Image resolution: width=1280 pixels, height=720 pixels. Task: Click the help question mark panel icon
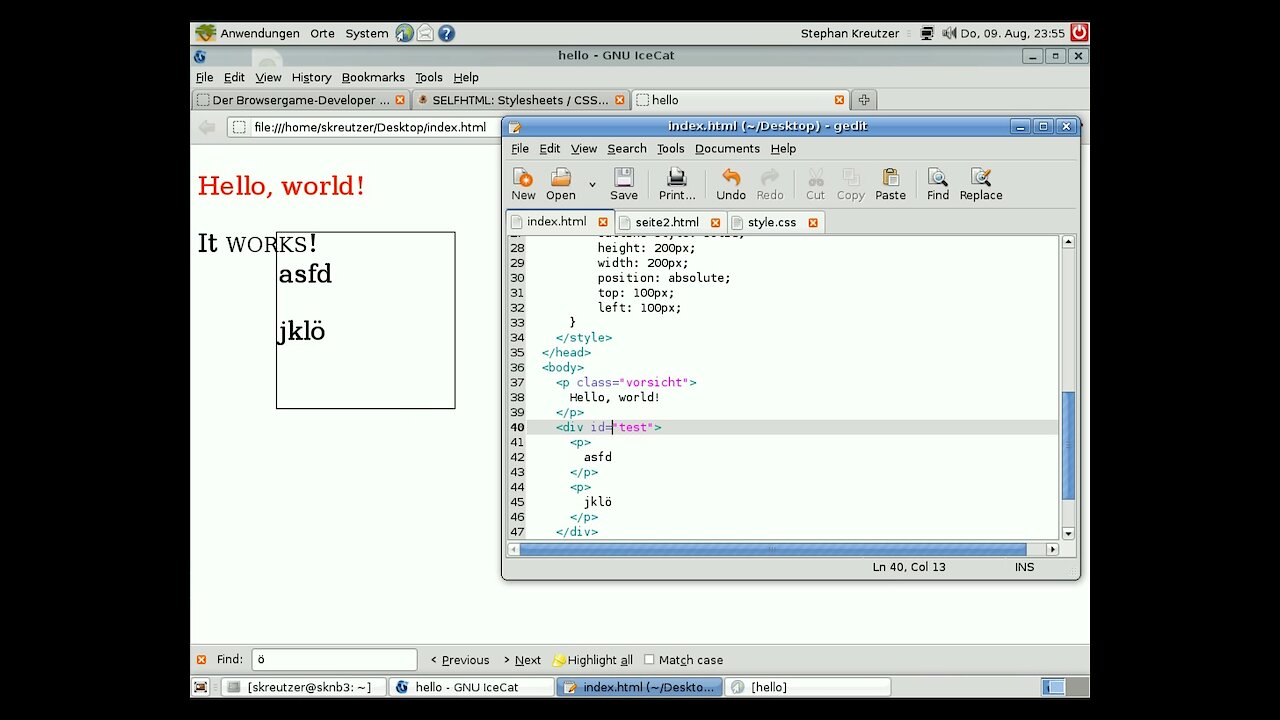pyautogui.click(x=446, y=33)
